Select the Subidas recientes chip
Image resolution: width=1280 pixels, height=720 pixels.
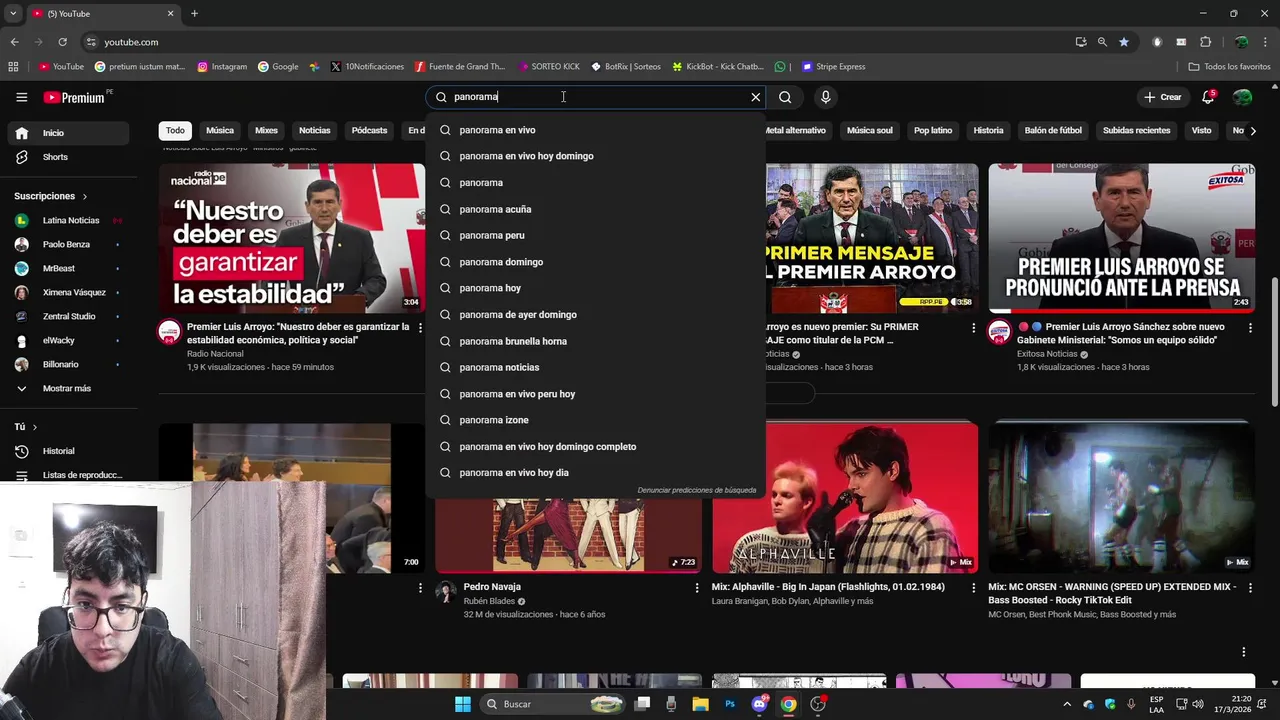1136,130
